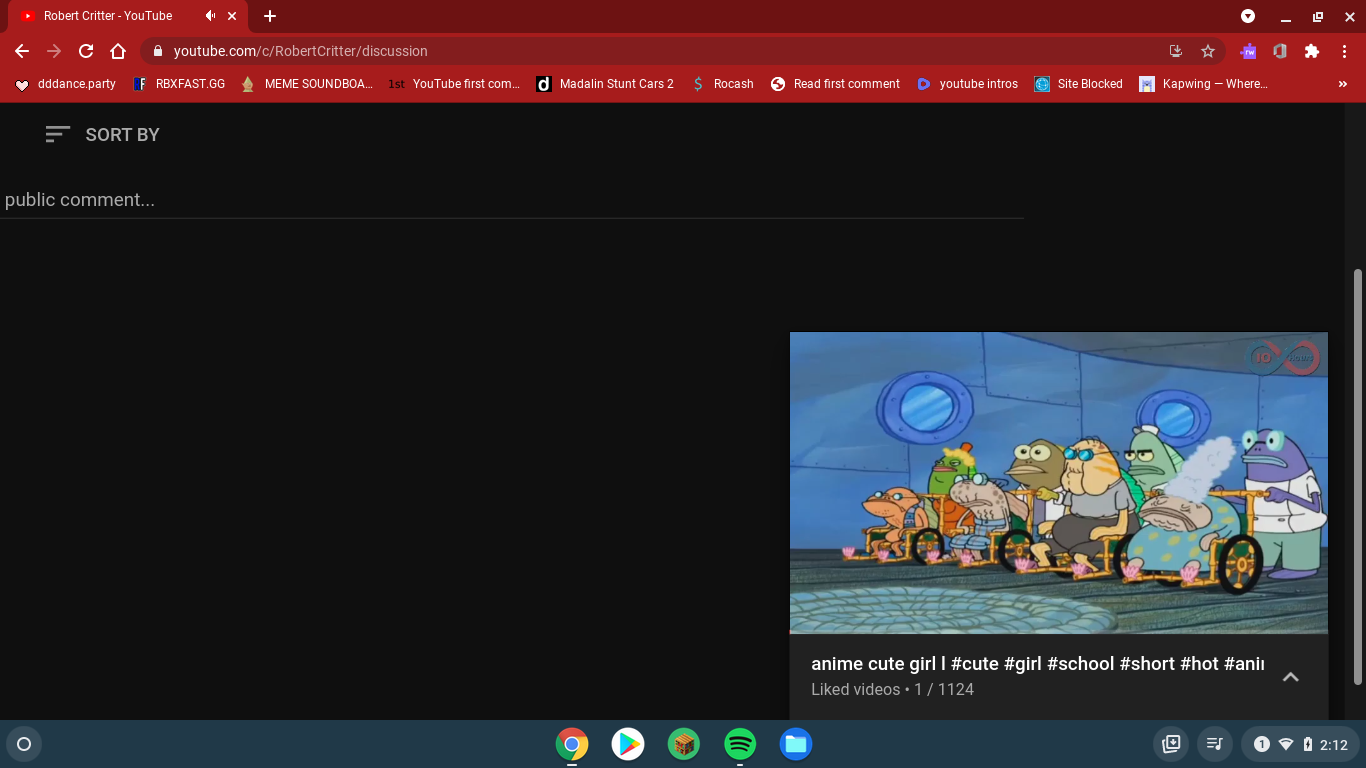
Task: Open the SORT BY comments menu
Action: pos(102,135)
